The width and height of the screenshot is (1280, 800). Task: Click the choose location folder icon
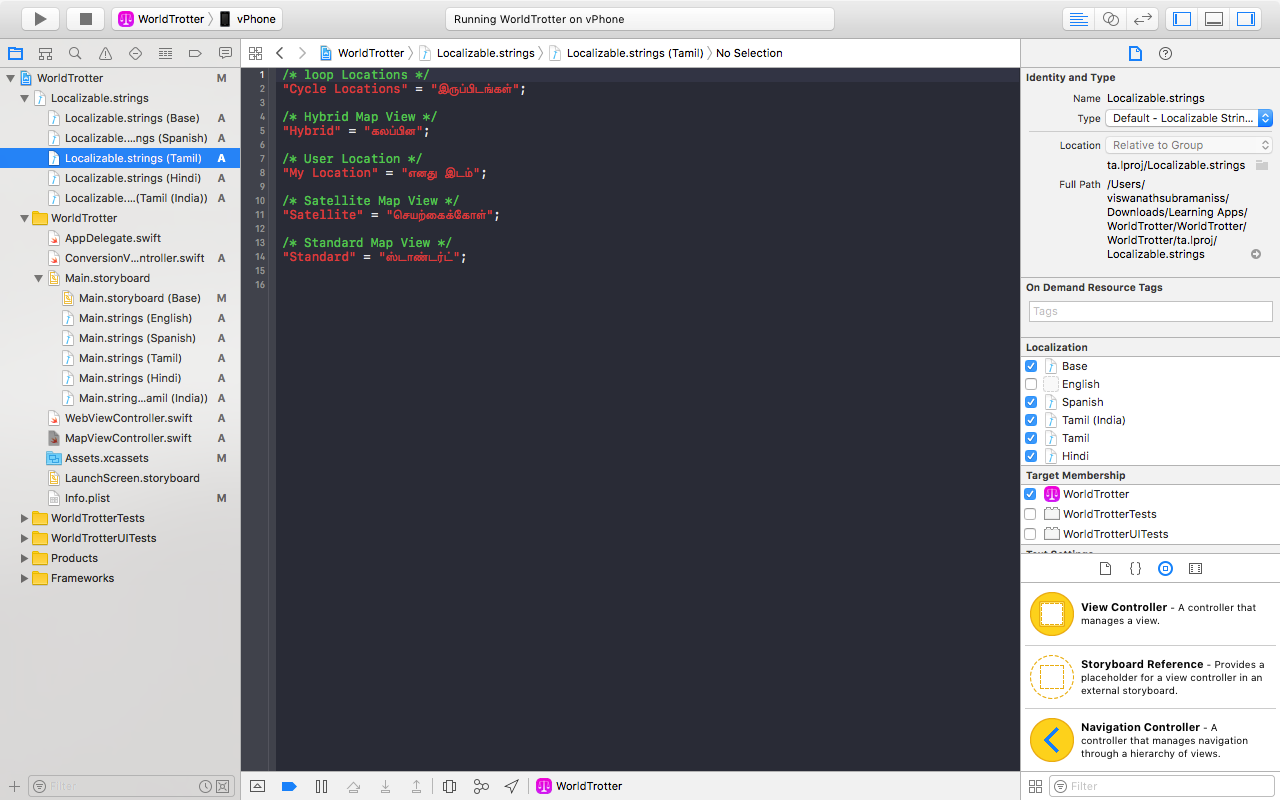click(1262, 165)
